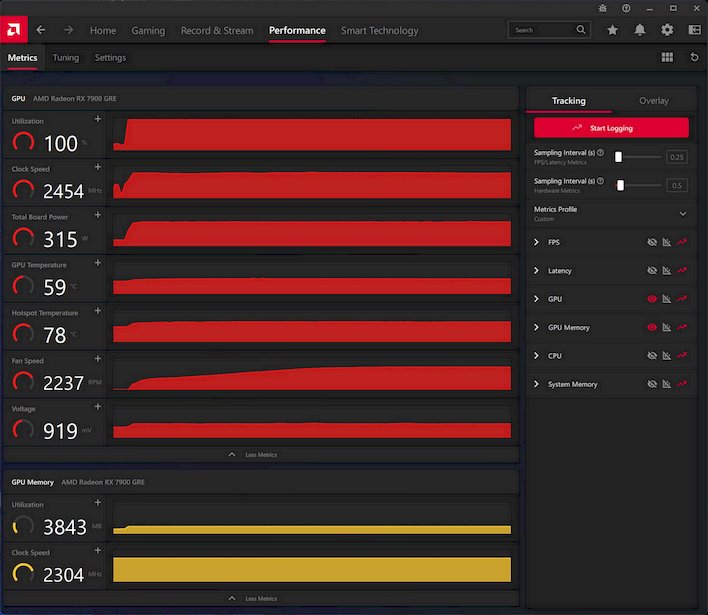708x615 pixels.
Task: Expand the CPU metrics section
Action: tap(536, 356)
